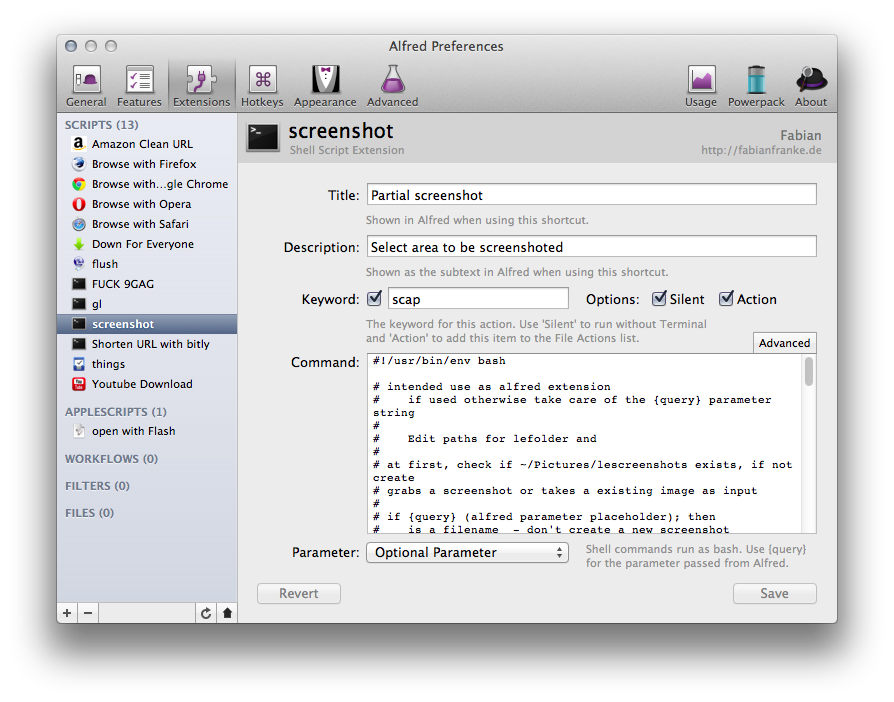Click the Title input field
Image resolution: width=894 pixels, height=702 pixels.
point(592,194)
